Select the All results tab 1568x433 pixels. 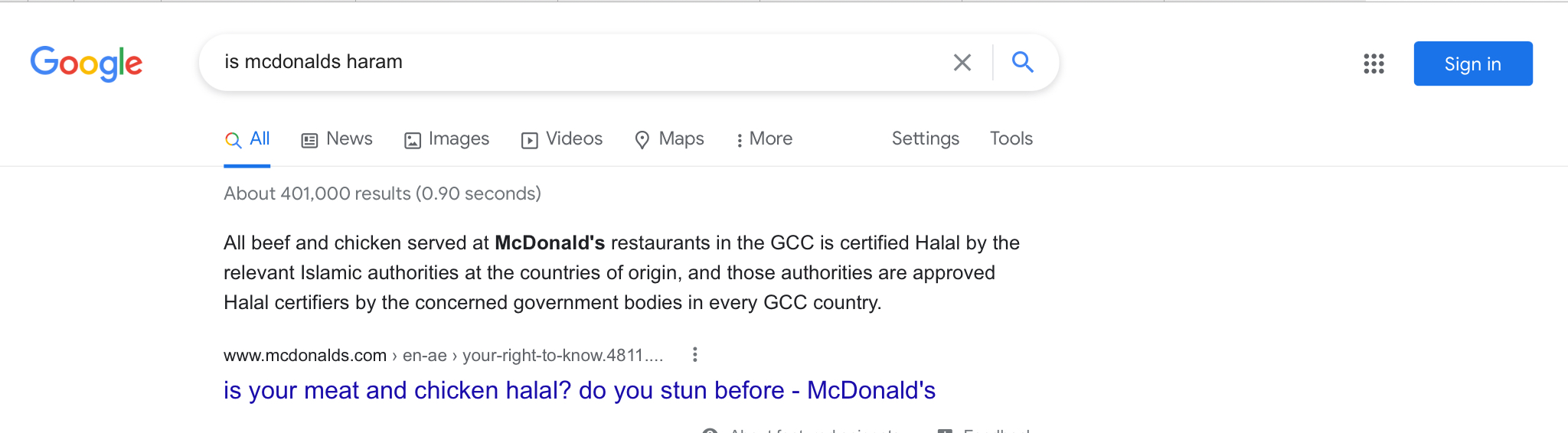click(x=247, y=139)
